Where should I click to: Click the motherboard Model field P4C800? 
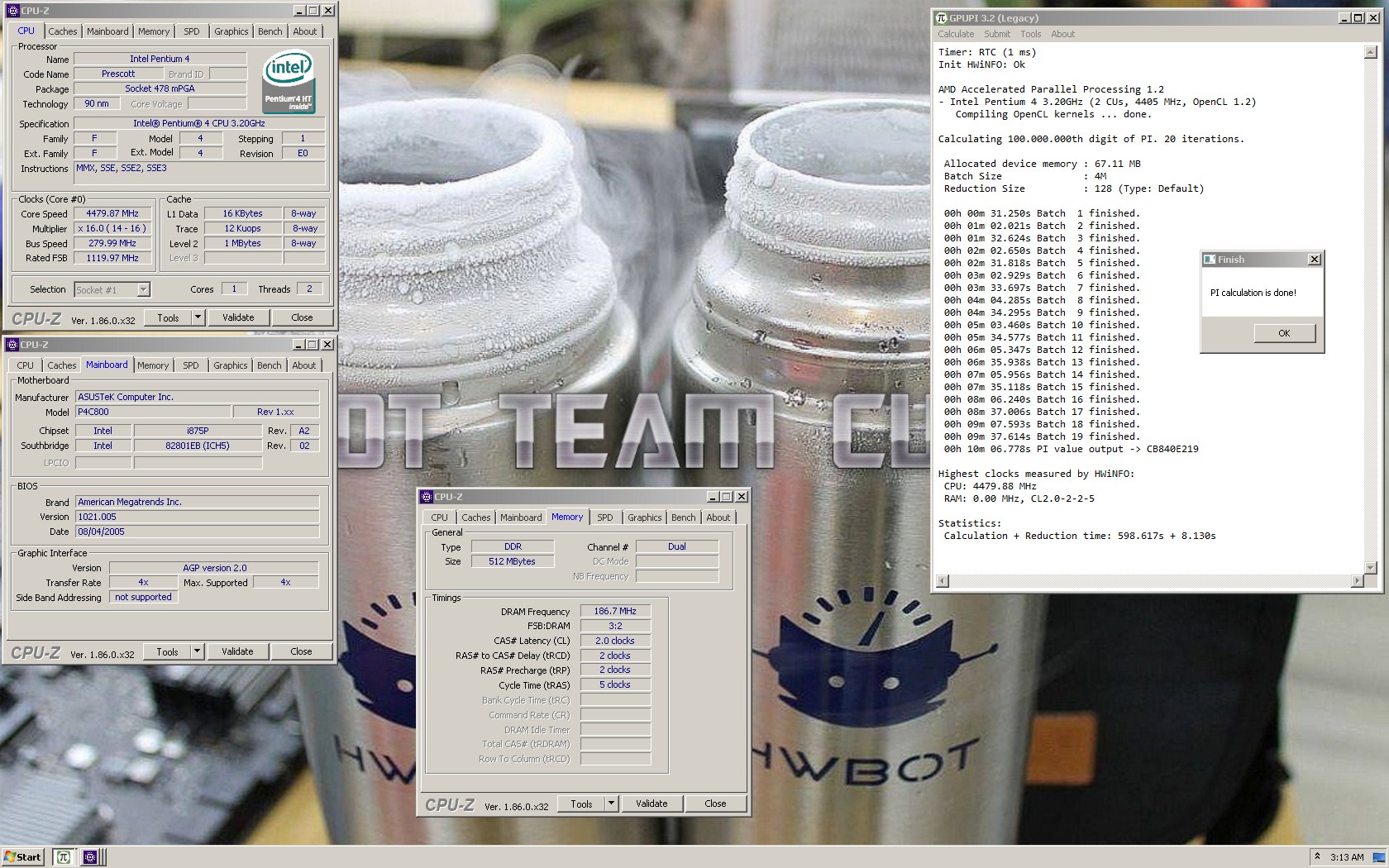153,412
